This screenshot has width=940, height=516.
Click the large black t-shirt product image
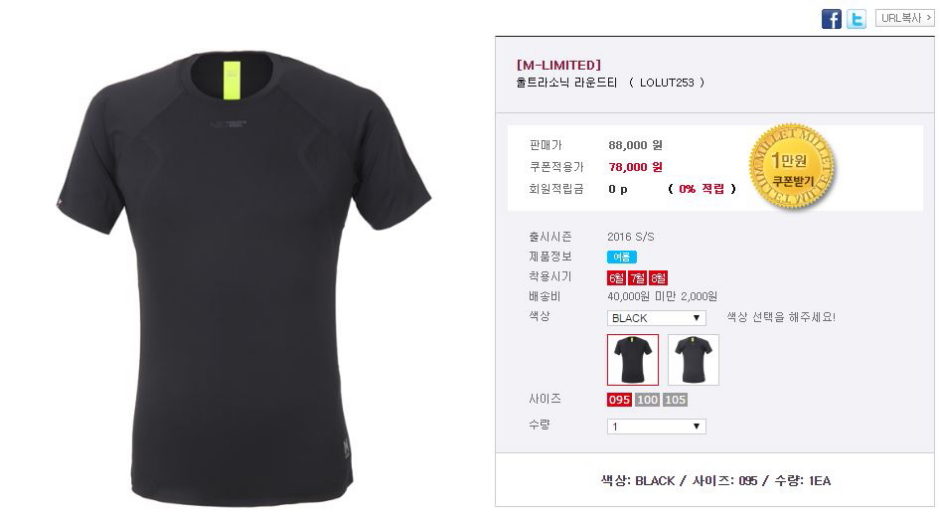[245, 279]
